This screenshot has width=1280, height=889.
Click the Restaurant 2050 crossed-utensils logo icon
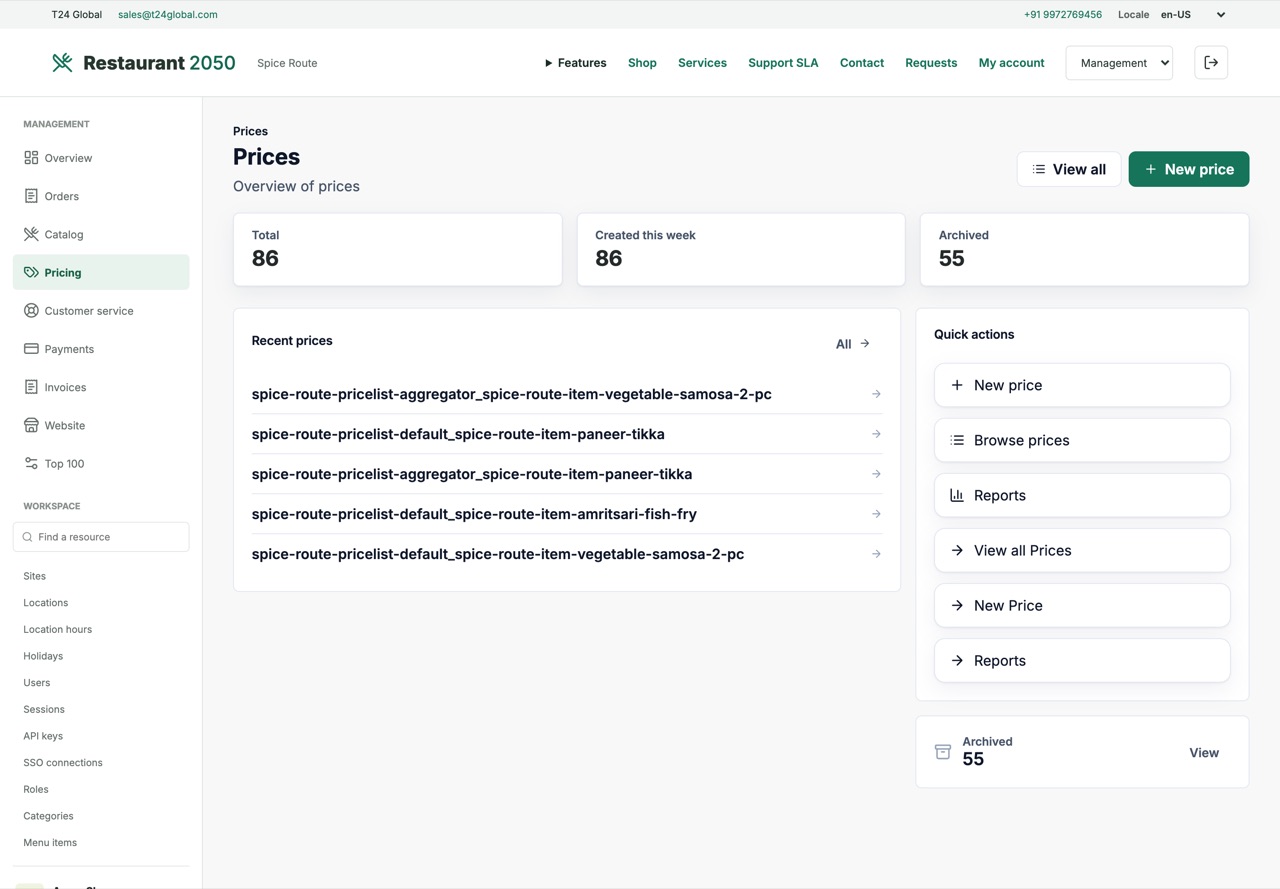[62, 63]
